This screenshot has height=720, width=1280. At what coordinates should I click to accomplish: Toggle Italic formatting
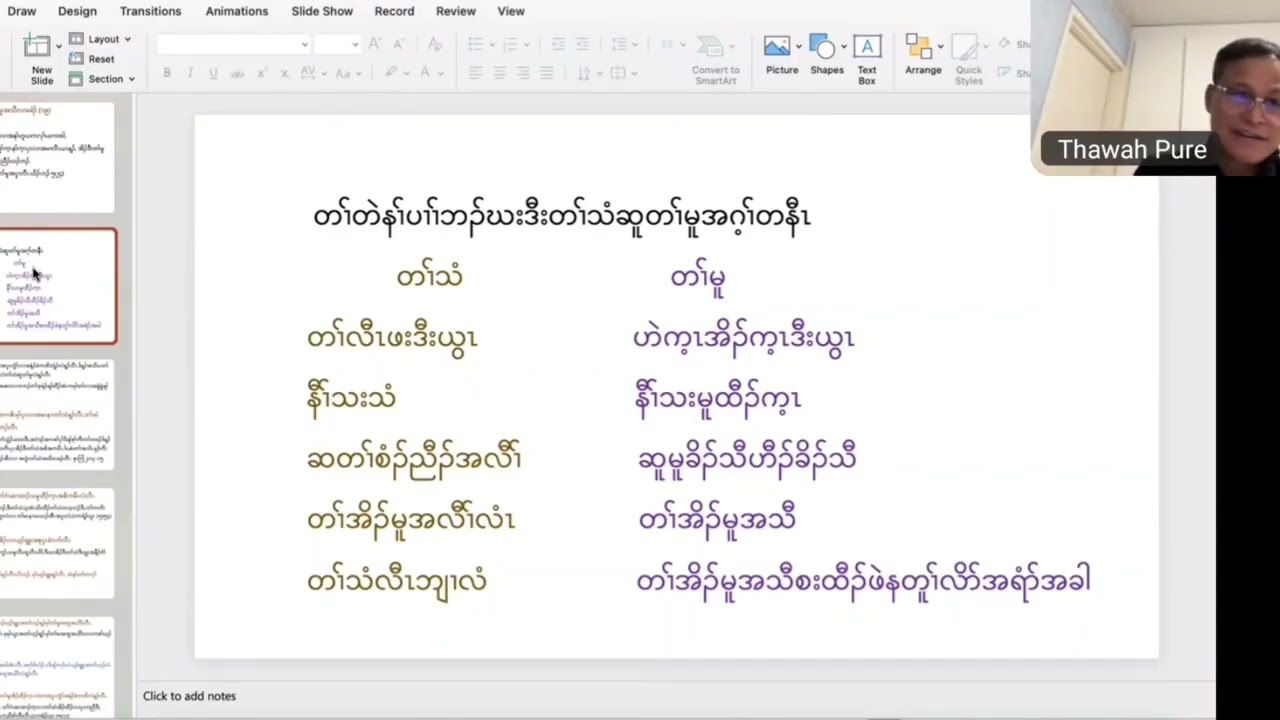tap(190, 73)
